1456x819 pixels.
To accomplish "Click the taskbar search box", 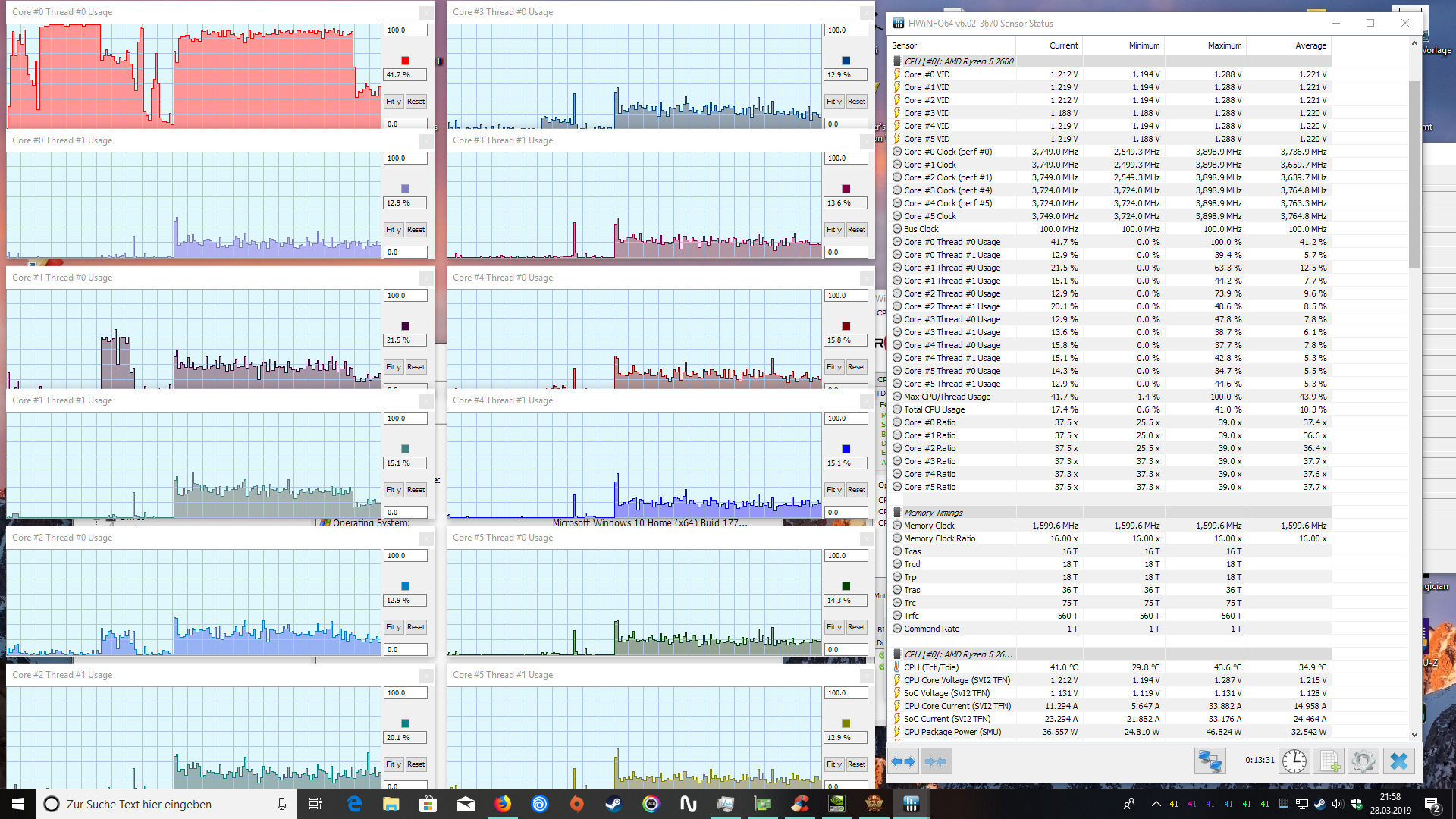I will click(167, 804).
